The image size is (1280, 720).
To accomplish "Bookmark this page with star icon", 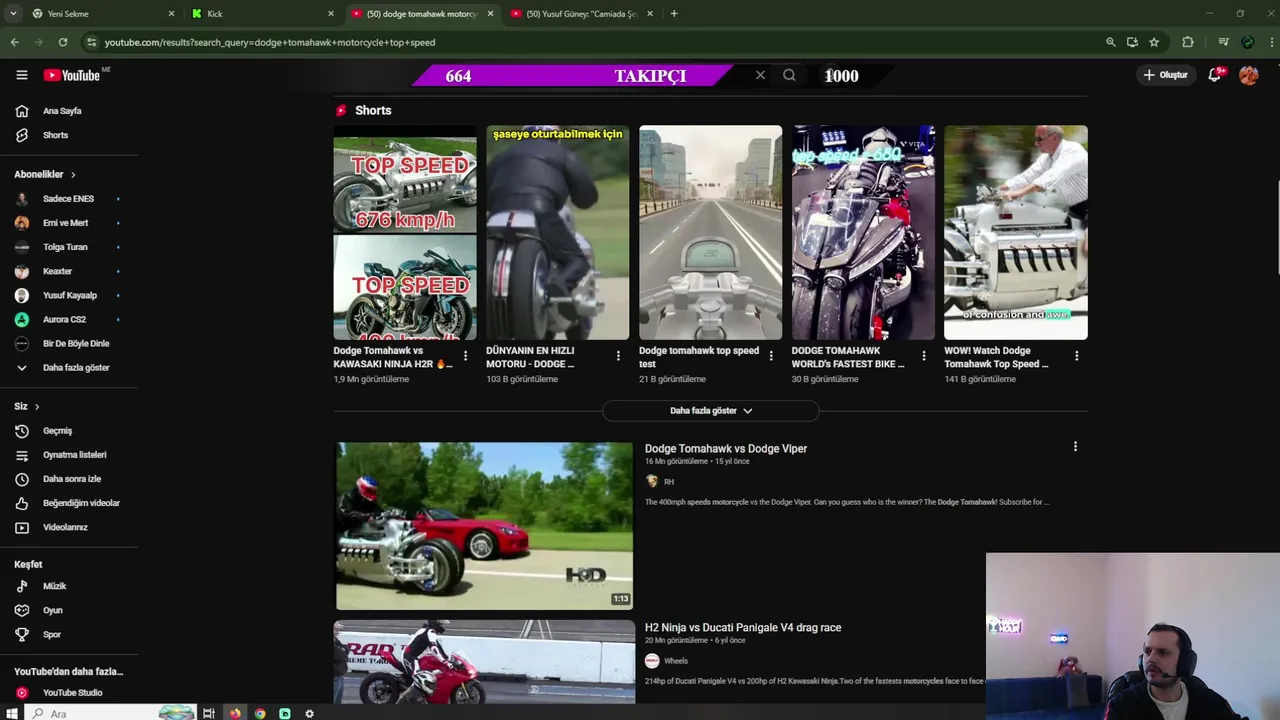I will (x=1154, y=42).
